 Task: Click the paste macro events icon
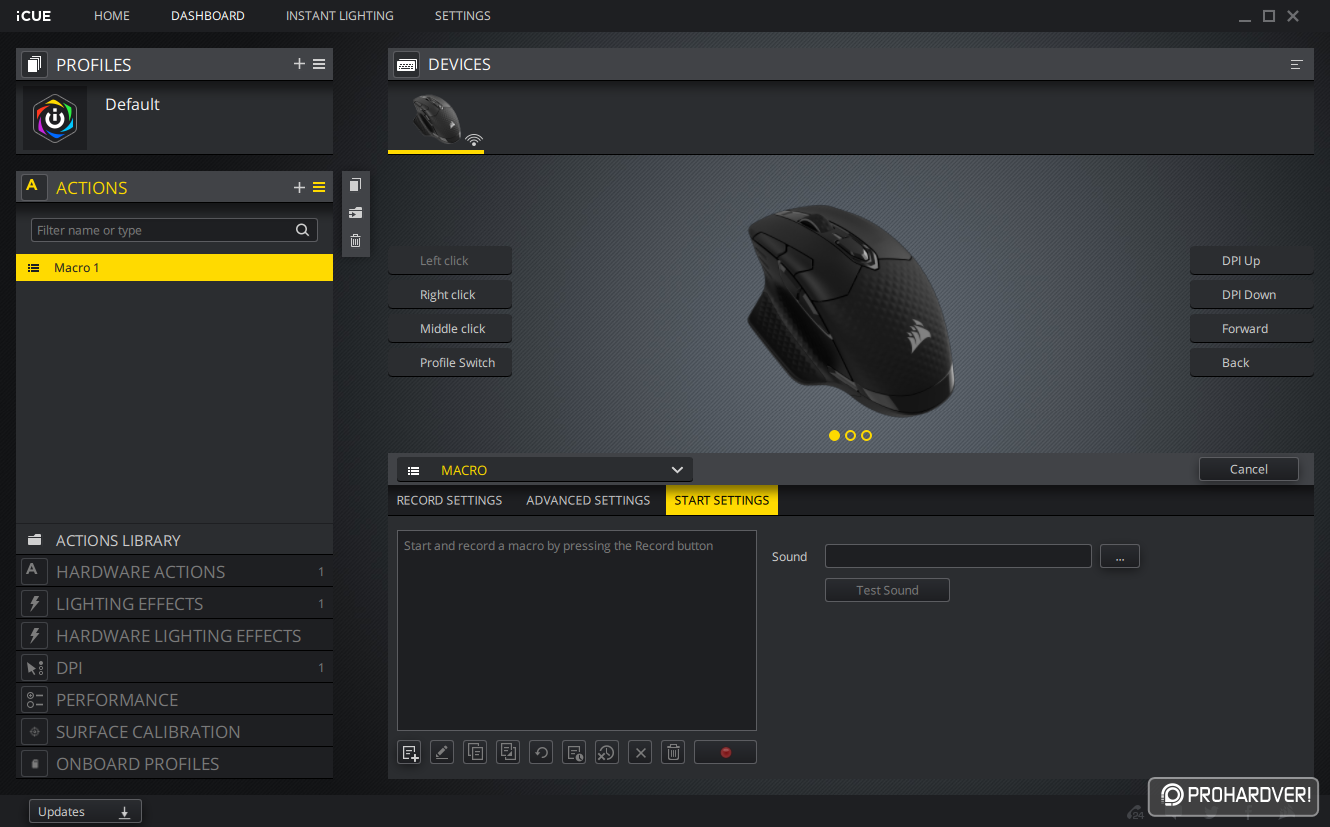(x=508, y=752)
